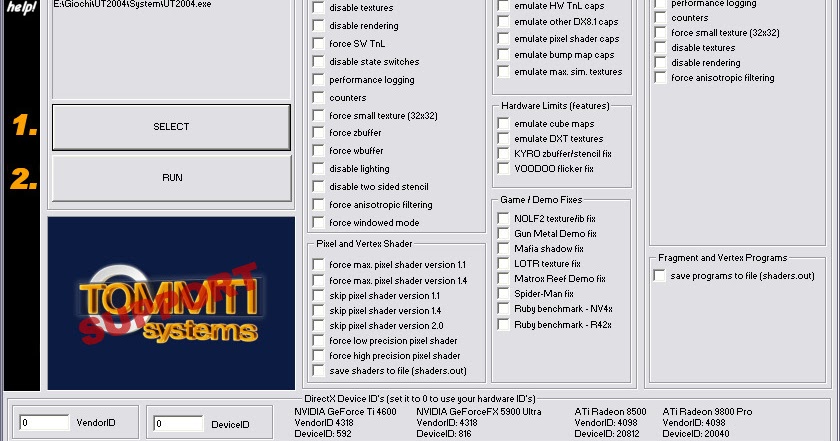This screenshot has height=441, width=840.
Task: Enable Matrox Reef Demo fix
Action: coord(504,279)
